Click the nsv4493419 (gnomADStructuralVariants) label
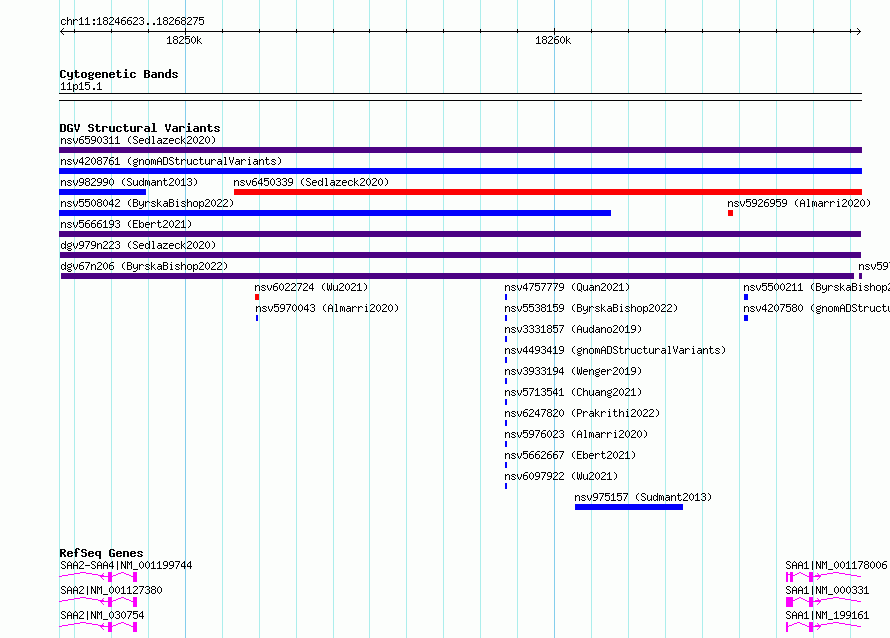Viewport: 890px width, 638px height. tap(615, 350)
